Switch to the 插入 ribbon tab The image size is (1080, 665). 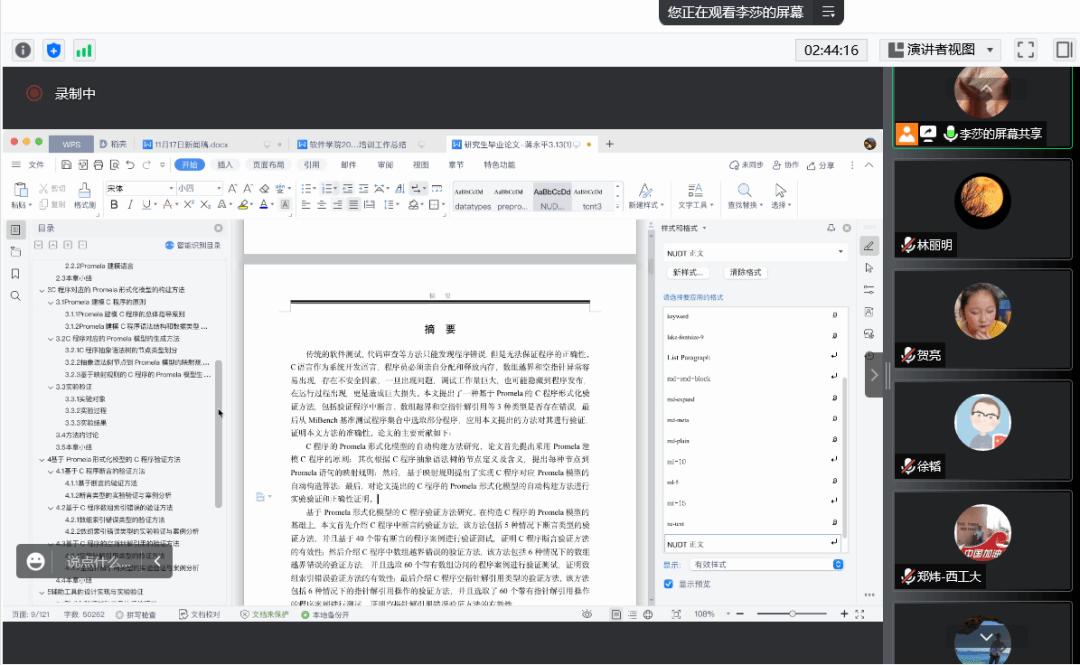(x=225, y=165)
